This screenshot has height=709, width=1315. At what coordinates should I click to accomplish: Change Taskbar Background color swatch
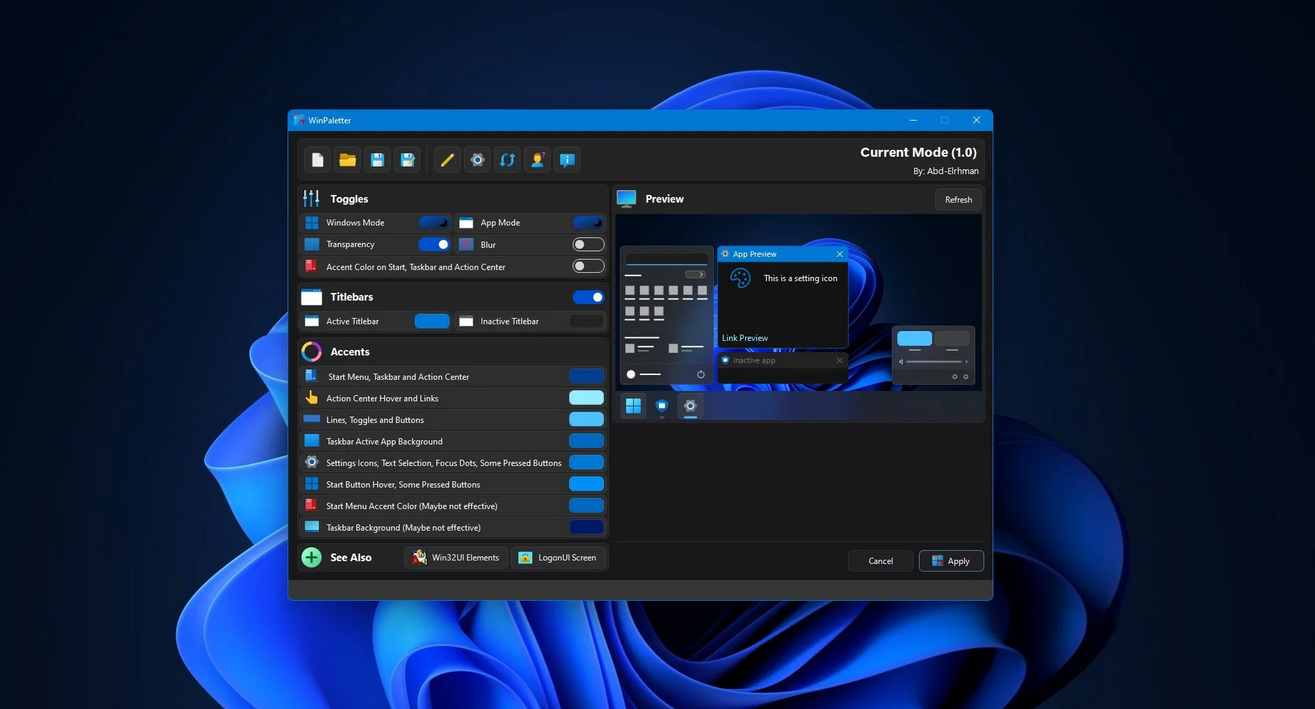click(587, 527)
